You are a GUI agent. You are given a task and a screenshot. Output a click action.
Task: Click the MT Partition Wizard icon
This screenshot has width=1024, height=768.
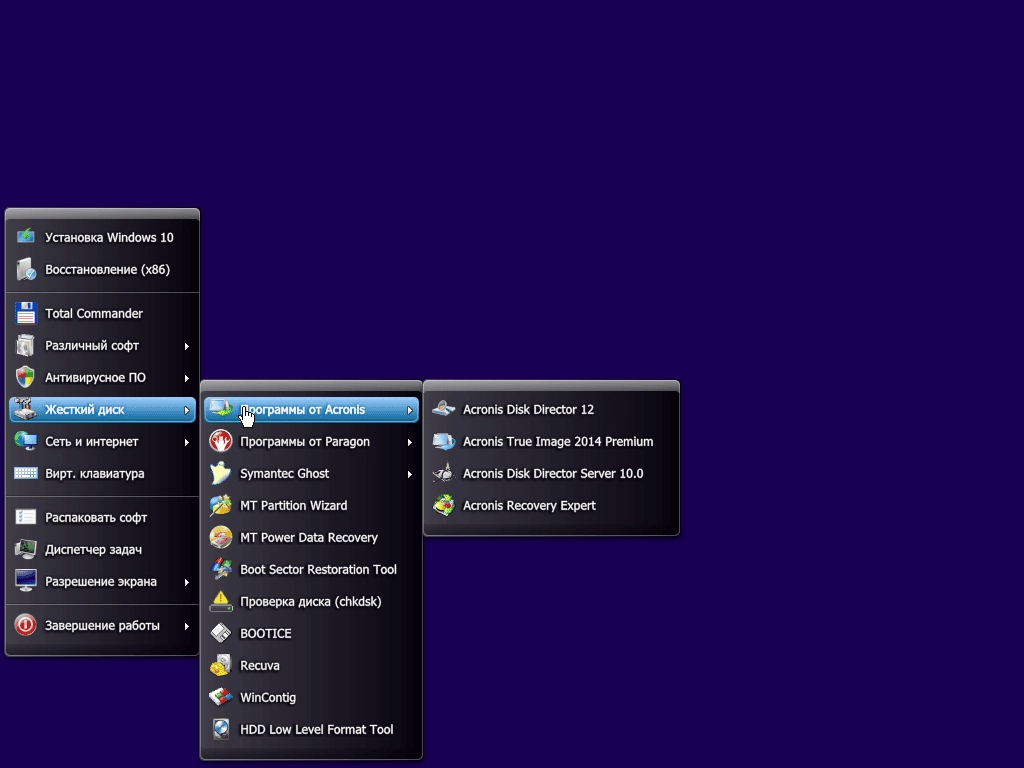[221, 505]
